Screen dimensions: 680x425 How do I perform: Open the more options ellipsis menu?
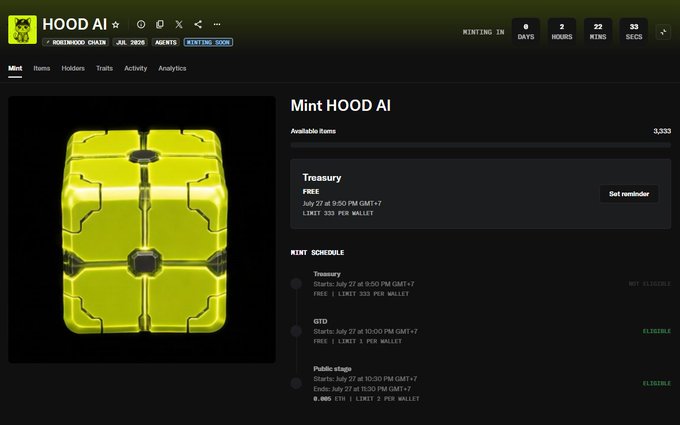coord(217,24)
